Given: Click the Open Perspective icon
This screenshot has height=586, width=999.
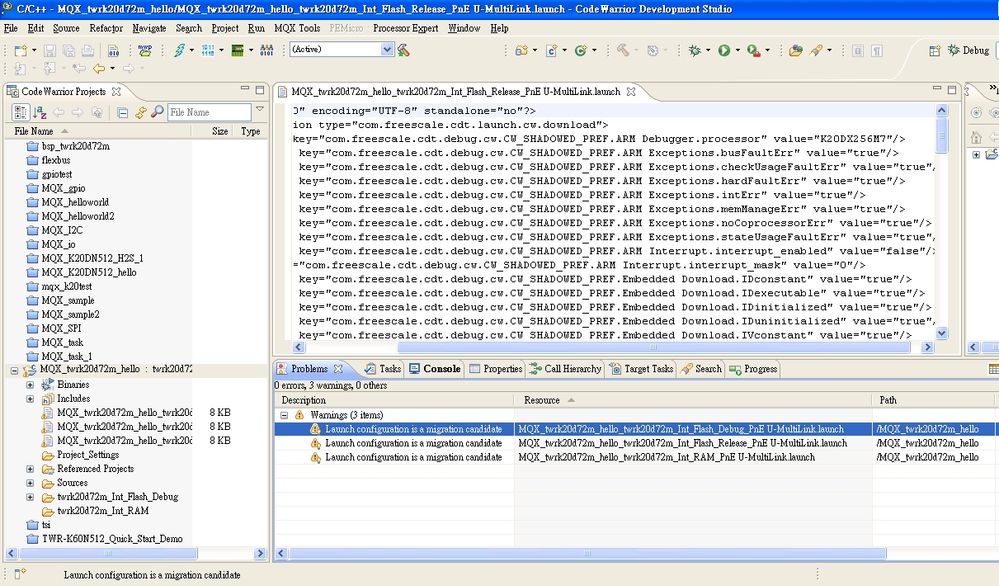Looking at the screenshot, I should (935, 50).
